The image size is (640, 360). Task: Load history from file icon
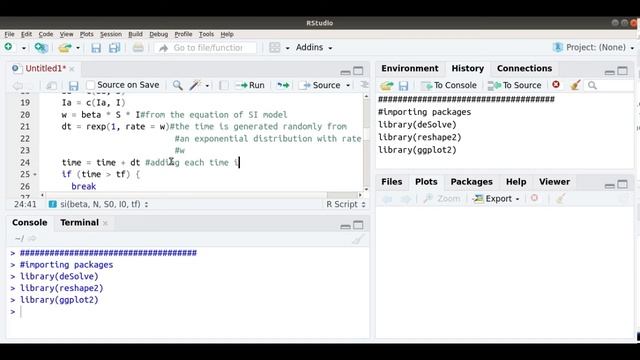[387, 85]
